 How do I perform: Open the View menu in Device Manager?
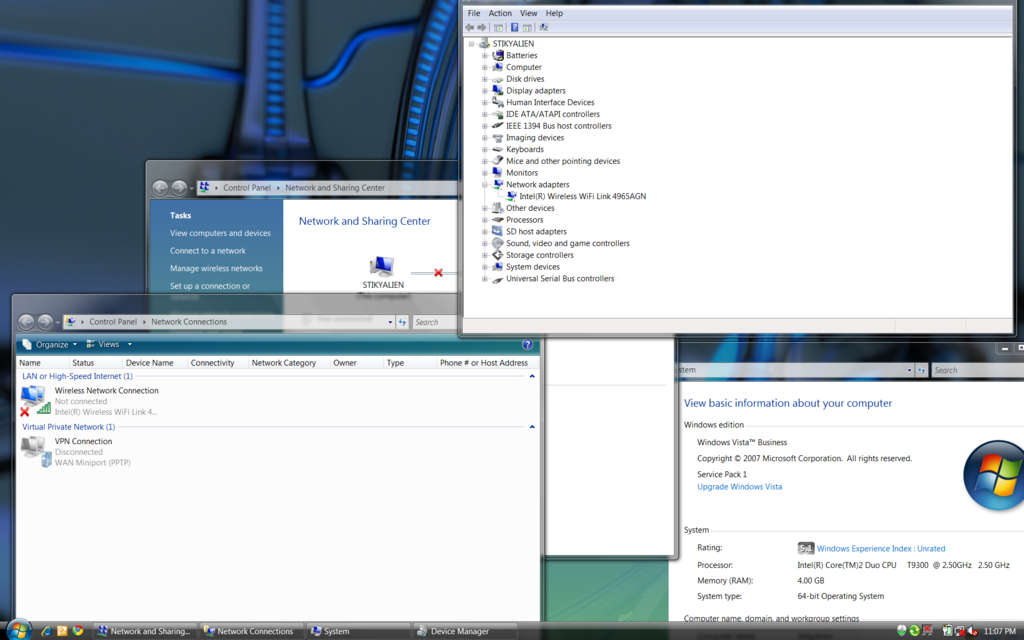click(x=528, y=13)
